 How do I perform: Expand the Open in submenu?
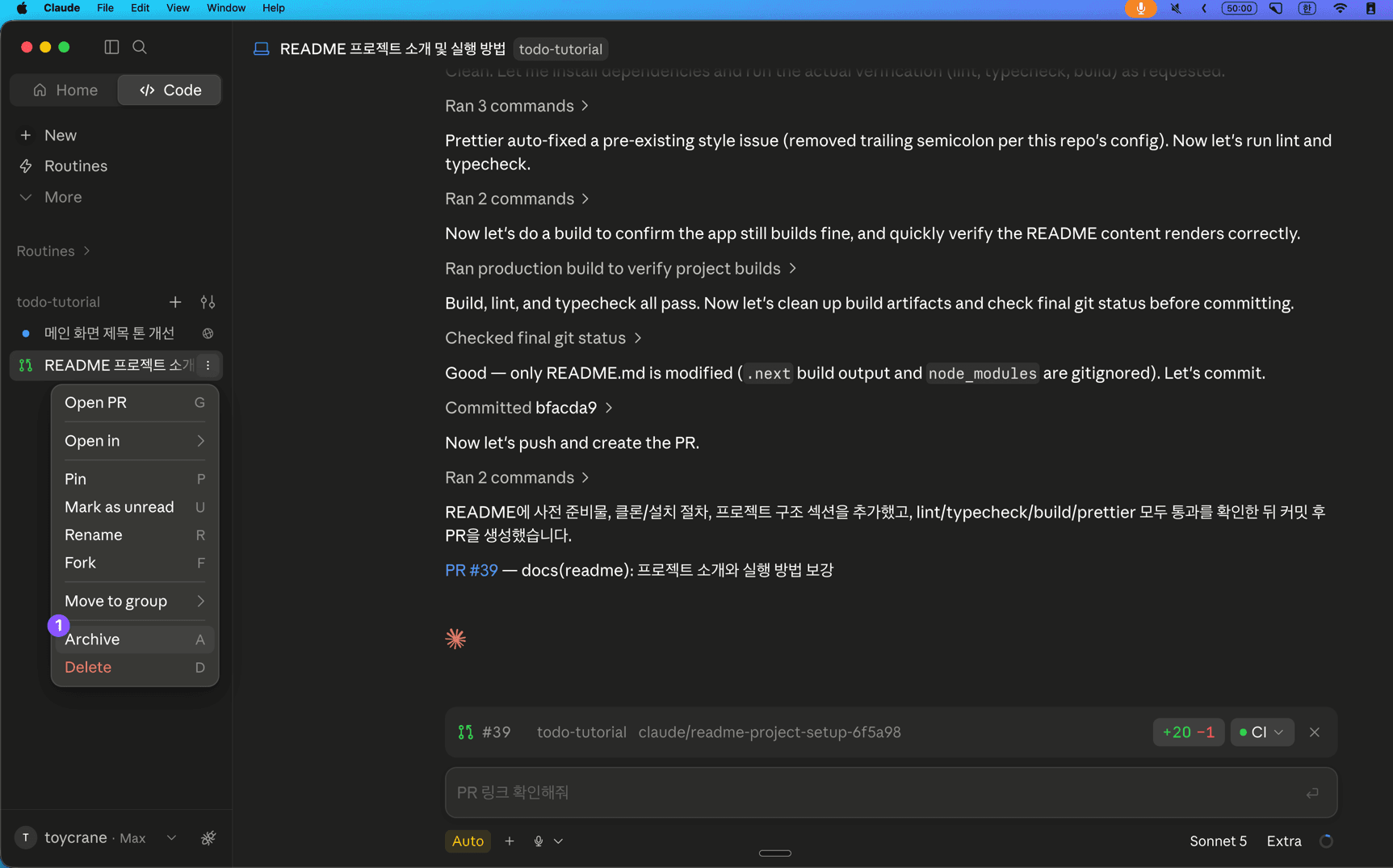pos(135,441)
